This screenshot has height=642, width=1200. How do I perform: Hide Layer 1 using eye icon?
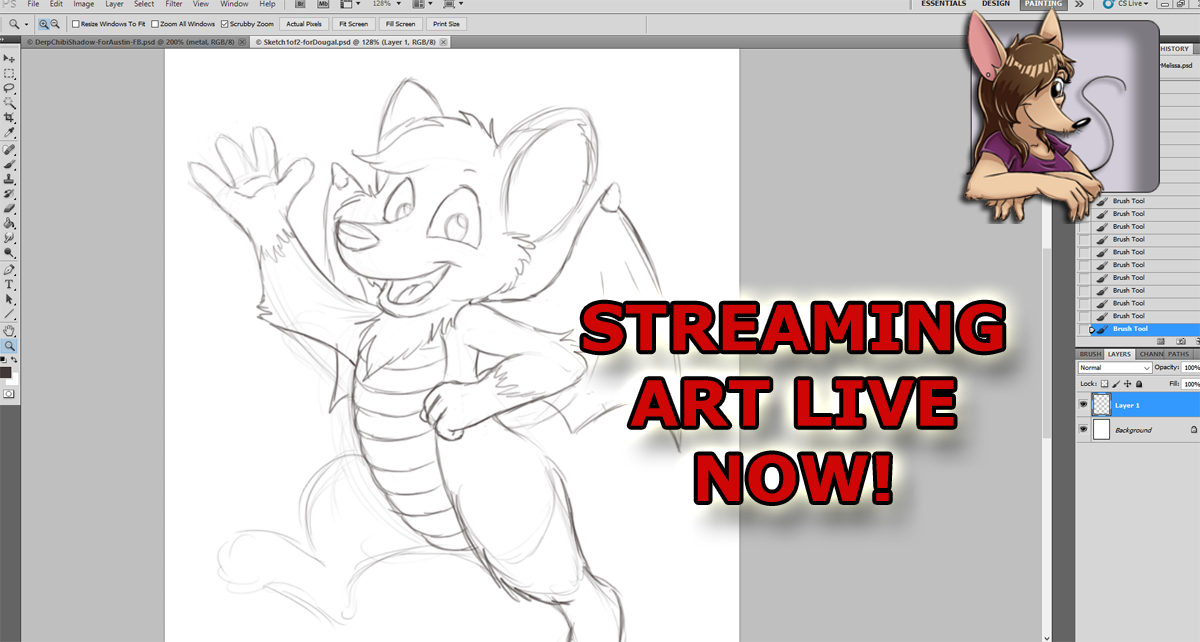click(1084, 405)
